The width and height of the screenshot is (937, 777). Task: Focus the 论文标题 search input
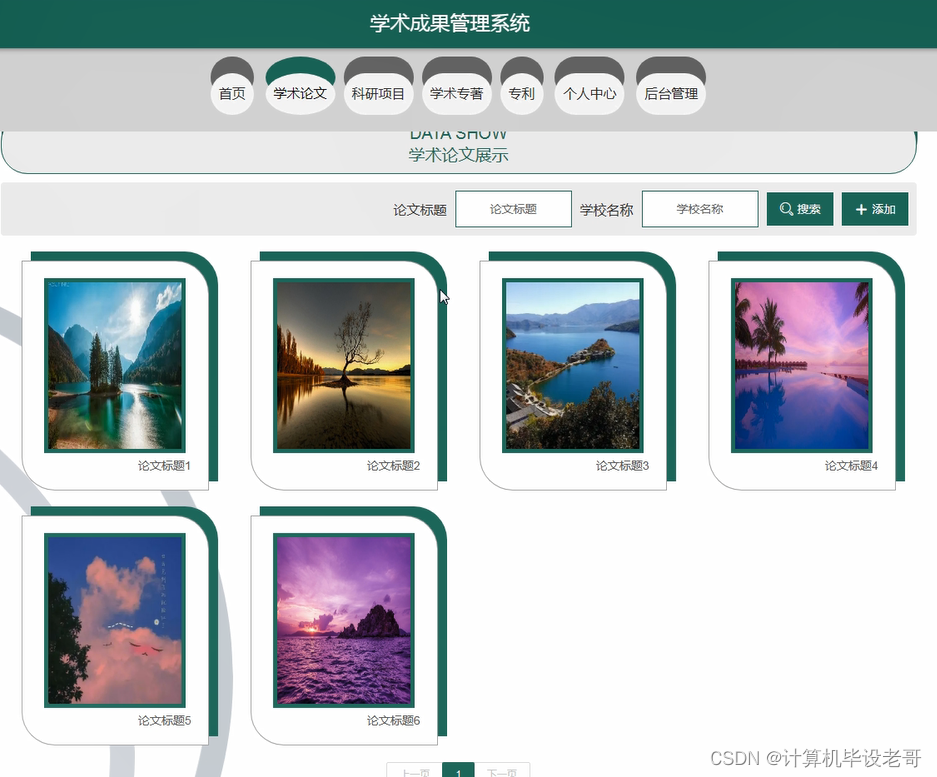click(x=513, y=209)
